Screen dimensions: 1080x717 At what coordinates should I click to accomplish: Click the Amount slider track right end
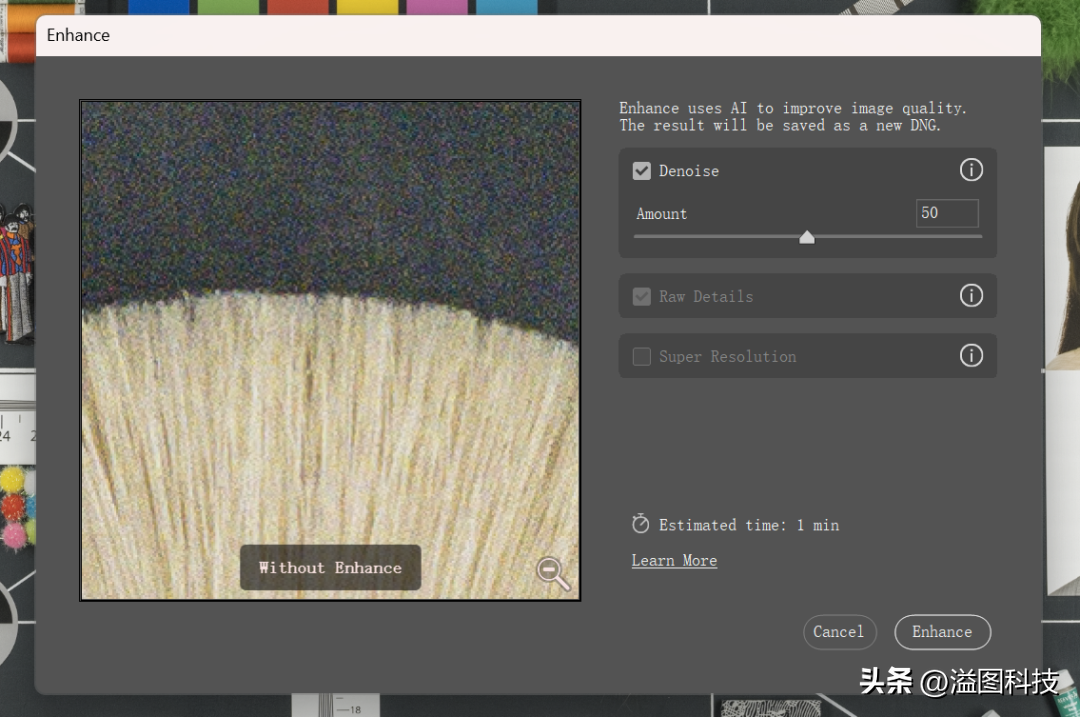point(978,236)
